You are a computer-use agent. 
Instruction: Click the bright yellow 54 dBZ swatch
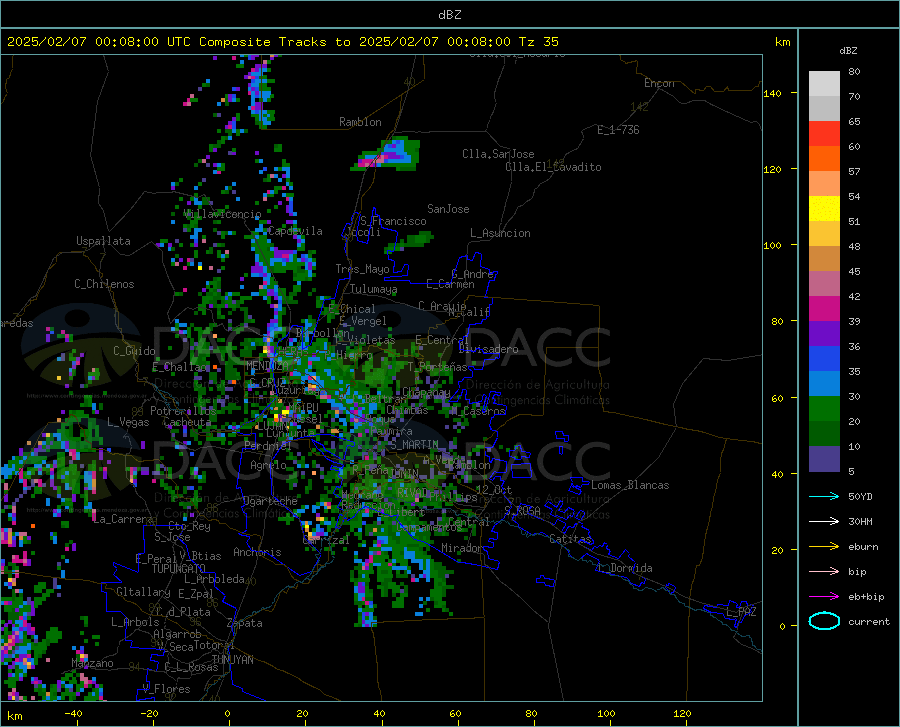coord(824,209)
